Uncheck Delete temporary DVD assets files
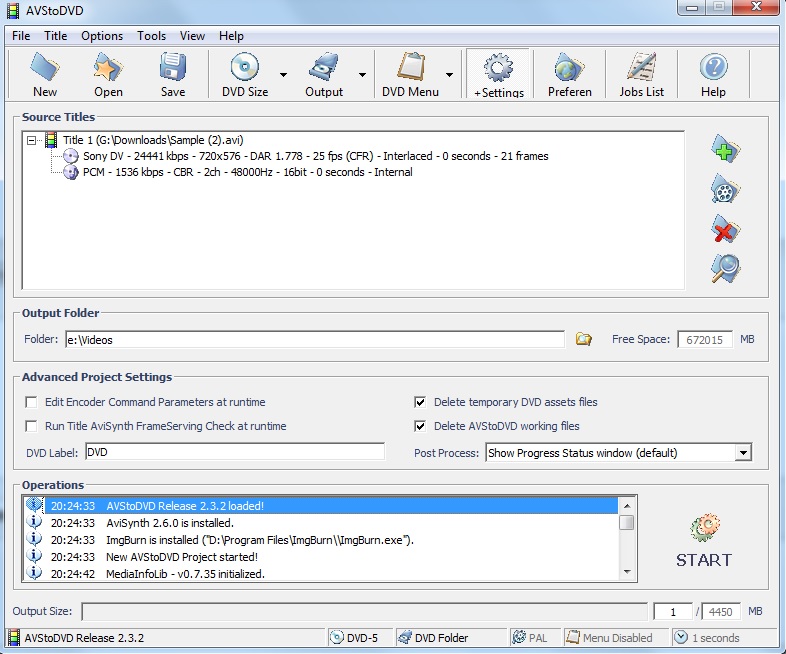 click(420, 402)
